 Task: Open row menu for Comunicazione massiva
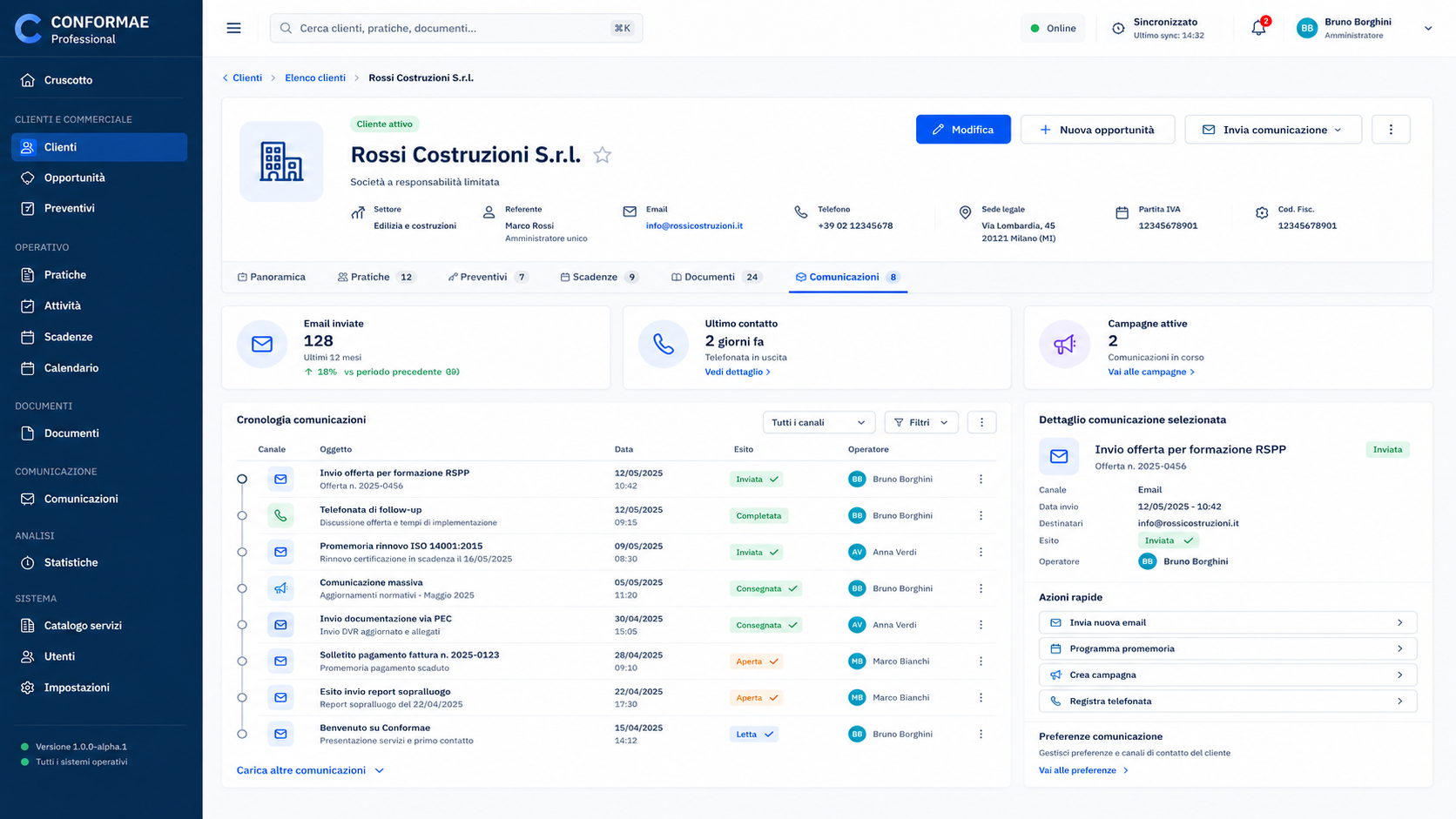[x=981, y=588]
